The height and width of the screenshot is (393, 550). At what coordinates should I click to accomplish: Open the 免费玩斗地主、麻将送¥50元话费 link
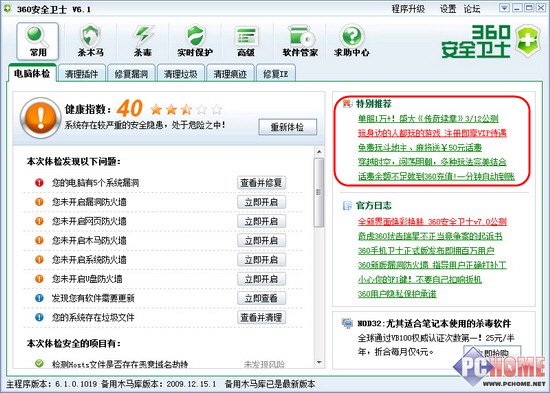click(420, 147)
